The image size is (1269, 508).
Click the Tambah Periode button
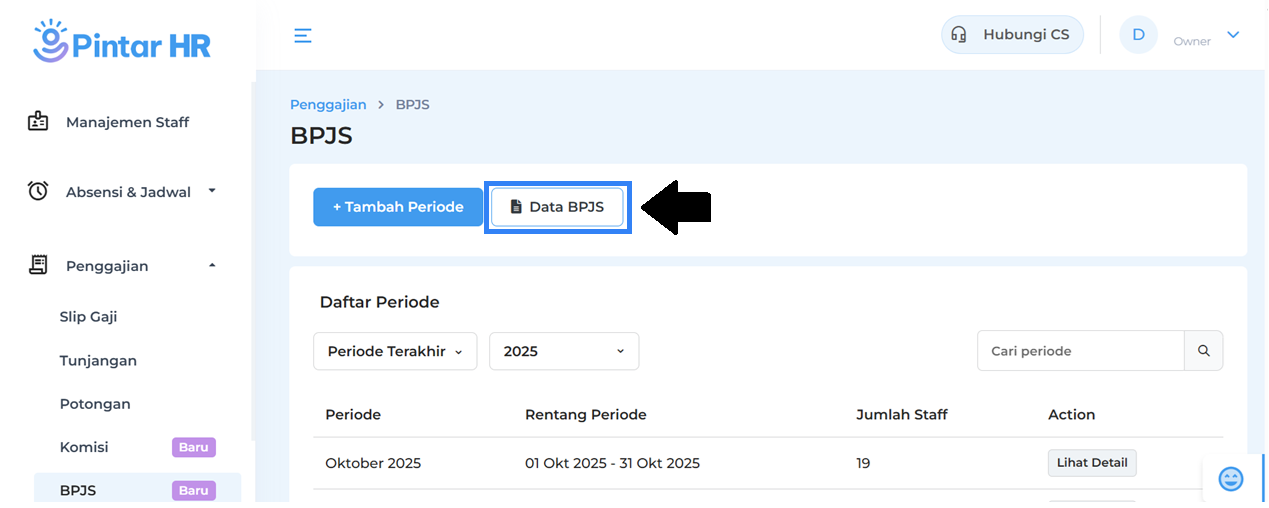coord(398,207)
